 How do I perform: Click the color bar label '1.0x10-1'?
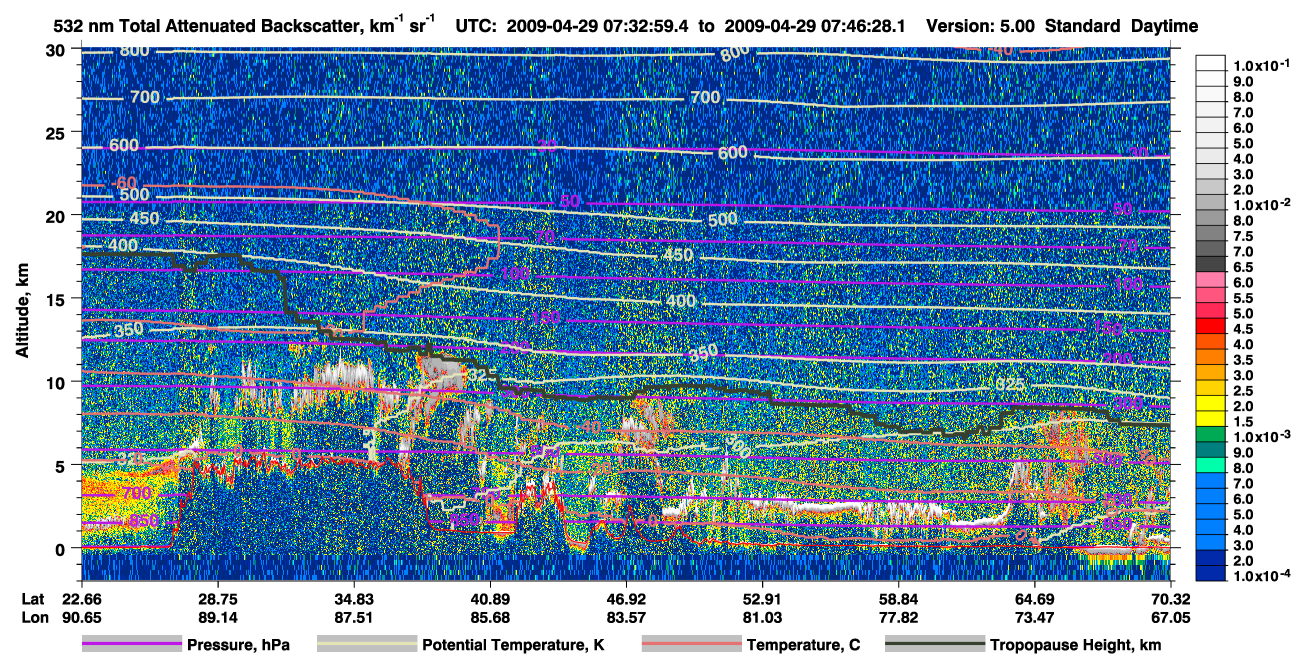pos(1263,65)
